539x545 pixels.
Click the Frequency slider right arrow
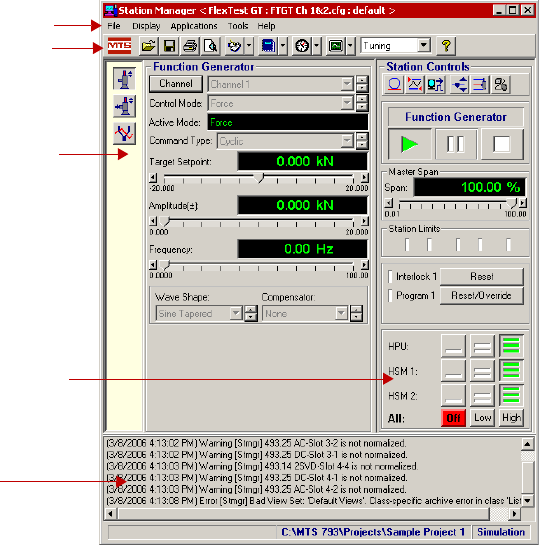tap(364, 265)
